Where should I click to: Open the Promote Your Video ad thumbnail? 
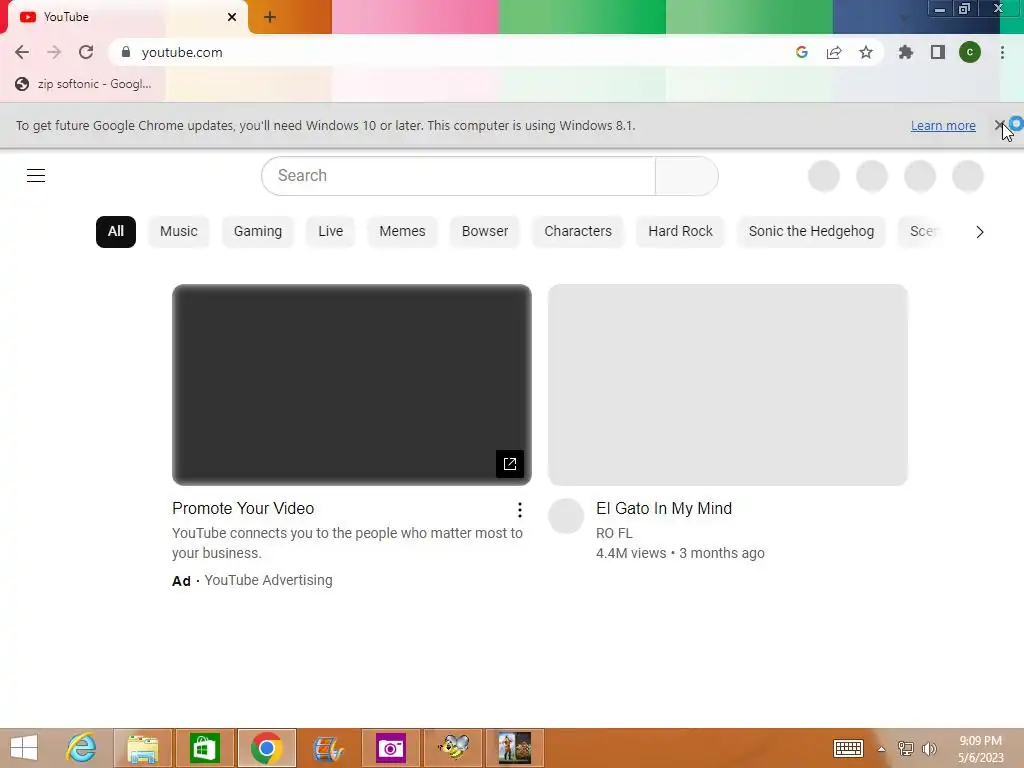[351, 385]
